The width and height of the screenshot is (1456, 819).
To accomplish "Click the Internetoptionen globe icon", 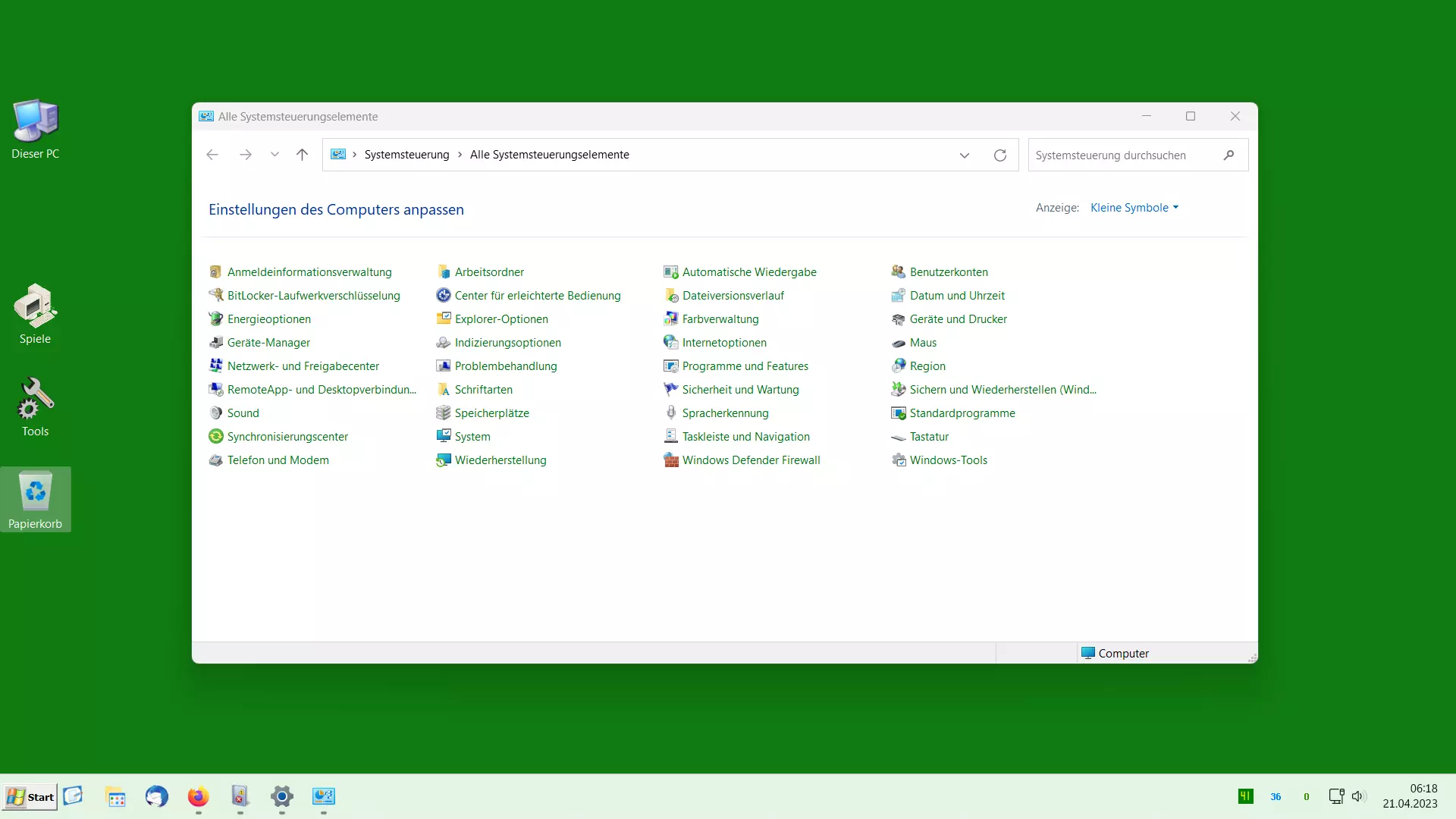I will (x=670, y=342).
